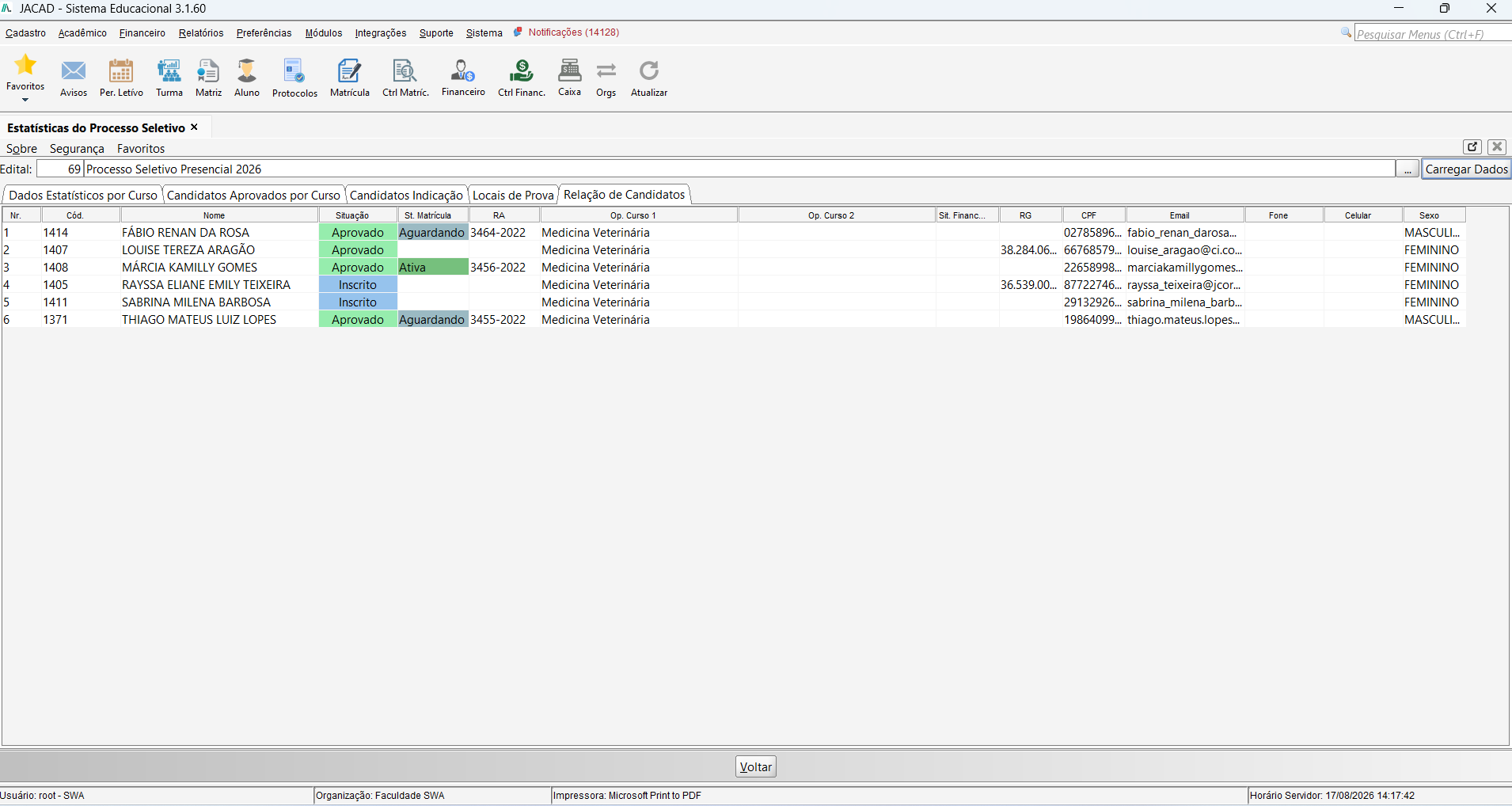
Task: Close the Estatísticas do Processo Seletivo tab
Action: tap(194, 127)
